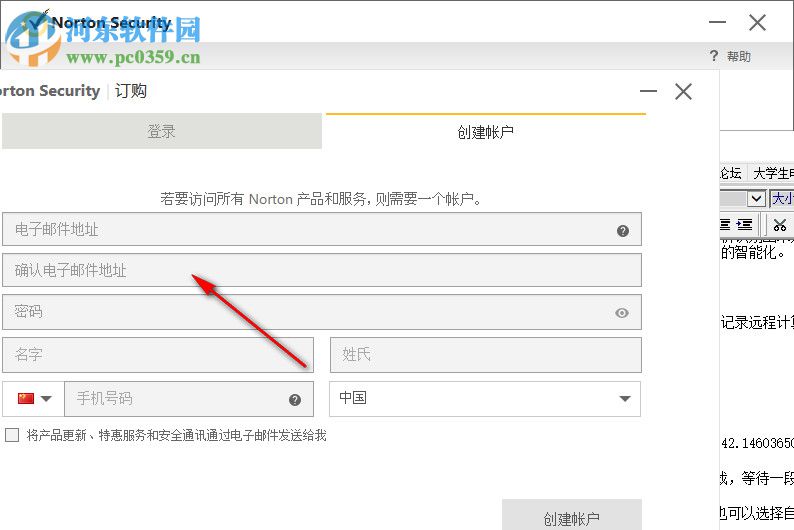Screen dimensions: 794x530
Task: Click the 确认电子邮件地址 input field
Action: pos(322,270)
